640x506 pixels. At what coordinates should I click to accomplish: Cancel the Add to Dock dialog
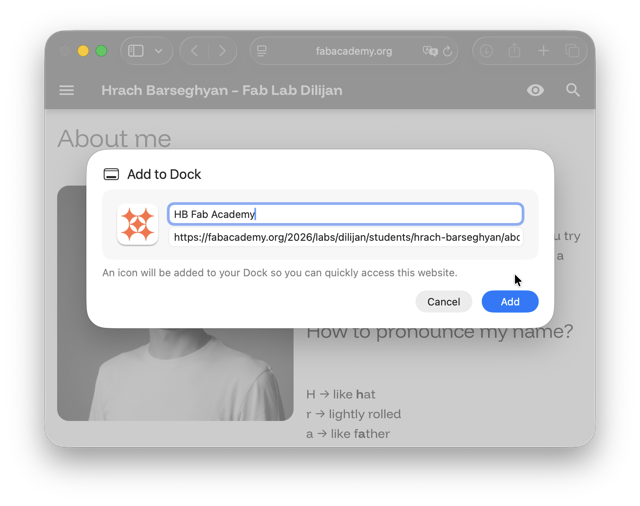(x=444, y=302)
